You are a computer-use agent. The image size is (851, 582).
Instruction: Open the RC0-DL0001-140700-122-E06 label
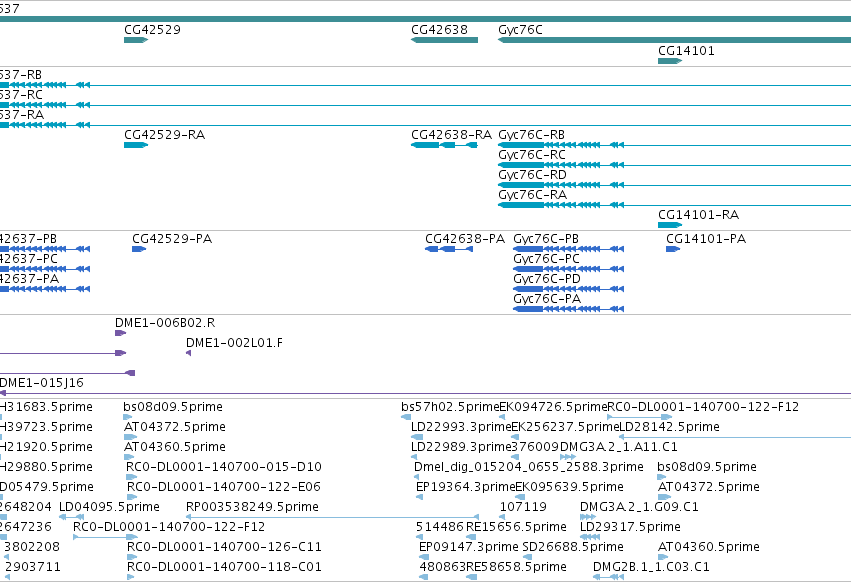pyautogui.click(x=224, y=488)
